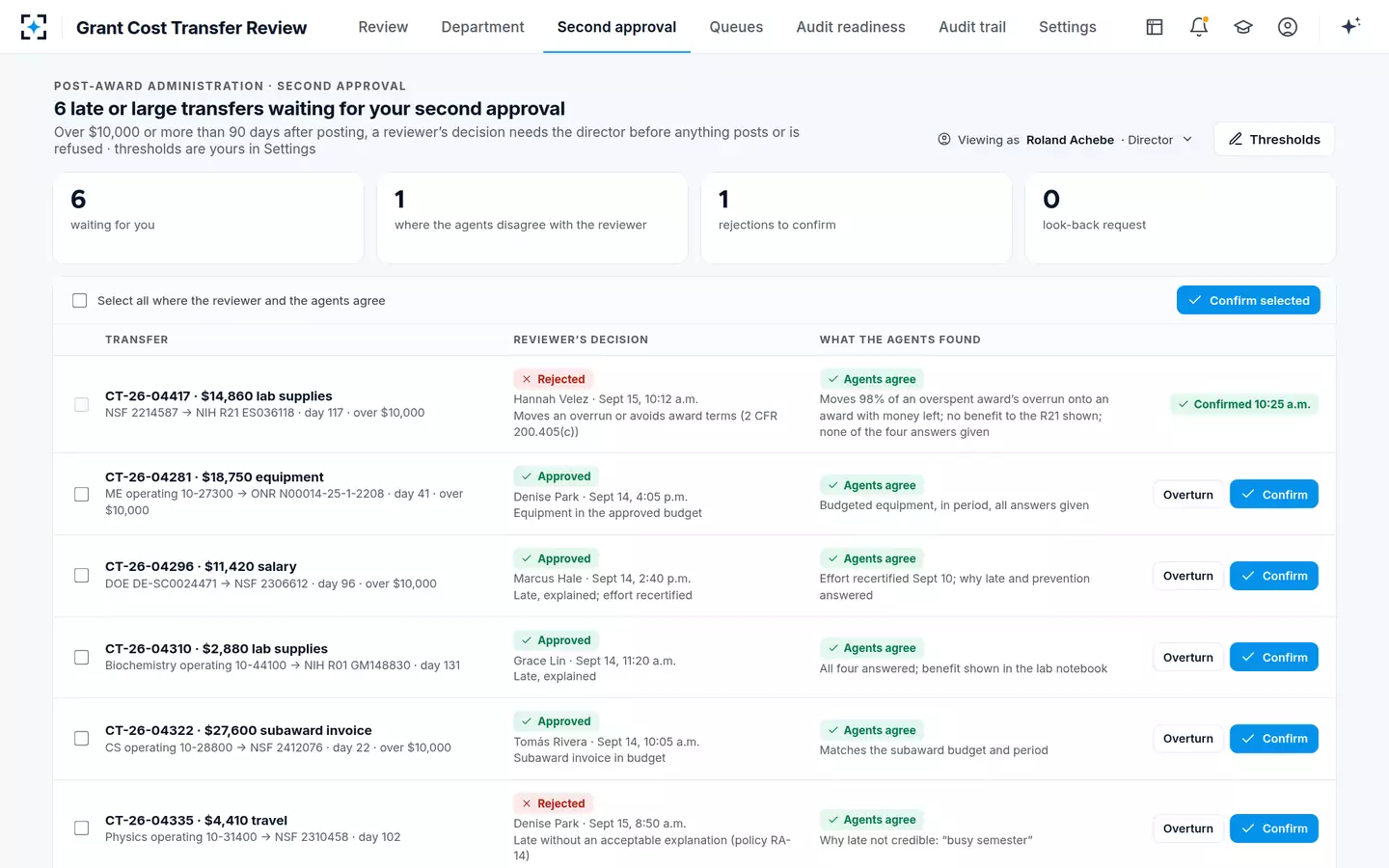Viewport: 1389px width, 868px height.
Task: Overturn decision for CT-26-04335
Action: coord(1188,828)
